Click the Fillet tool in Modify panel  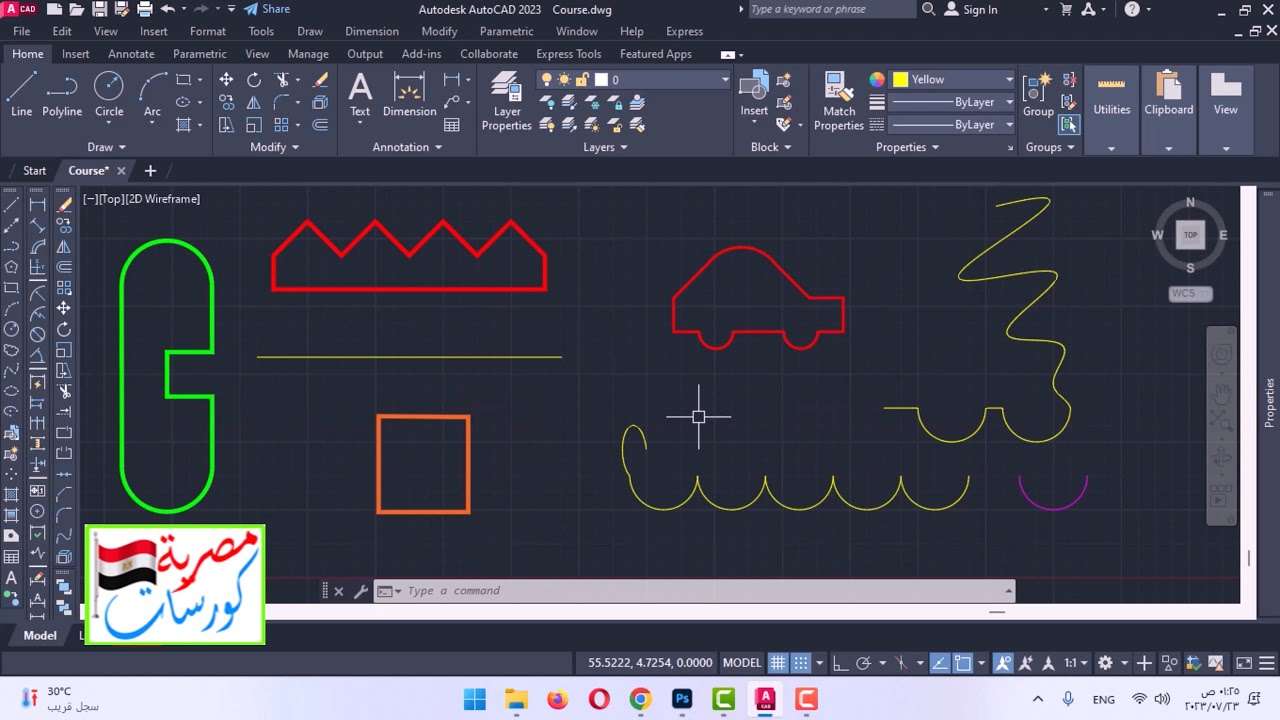tap(282, 102)
